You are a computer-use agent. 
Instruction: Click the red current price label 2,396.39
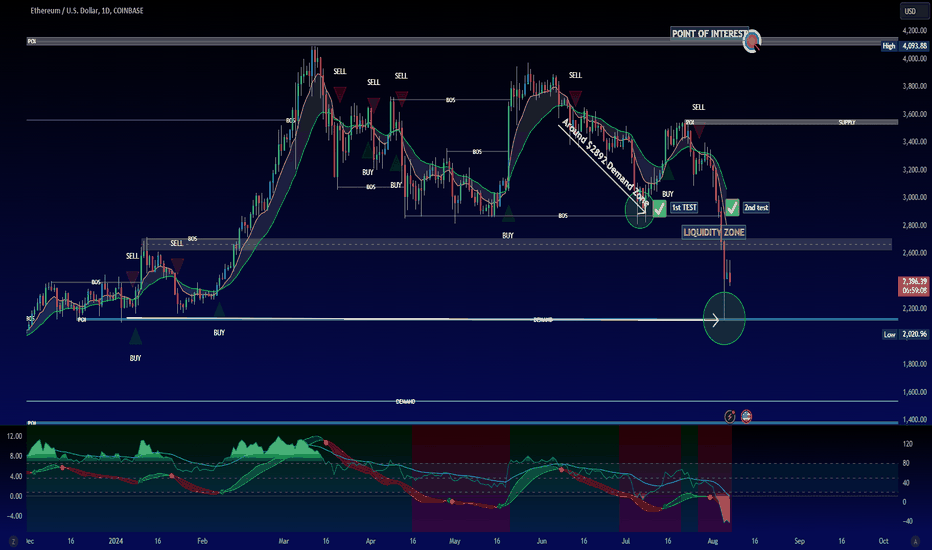914,285
